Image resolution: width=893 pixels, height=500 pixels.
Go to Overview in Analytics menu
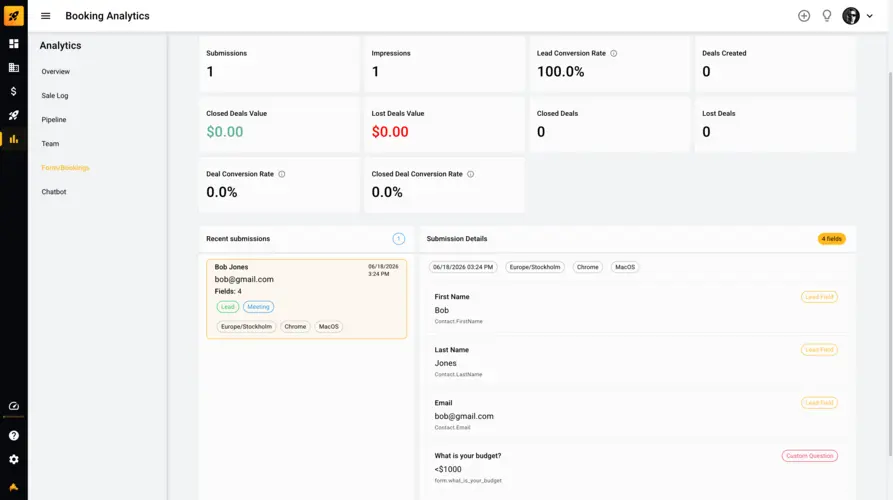click(55, 72)
